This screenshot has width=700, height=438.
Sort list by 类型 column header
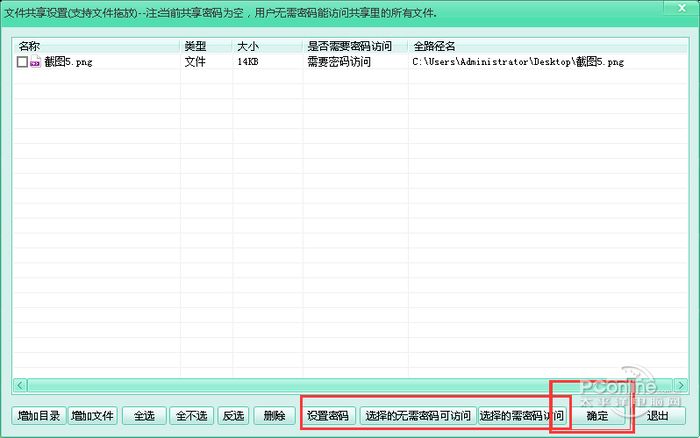pos(206,46)
